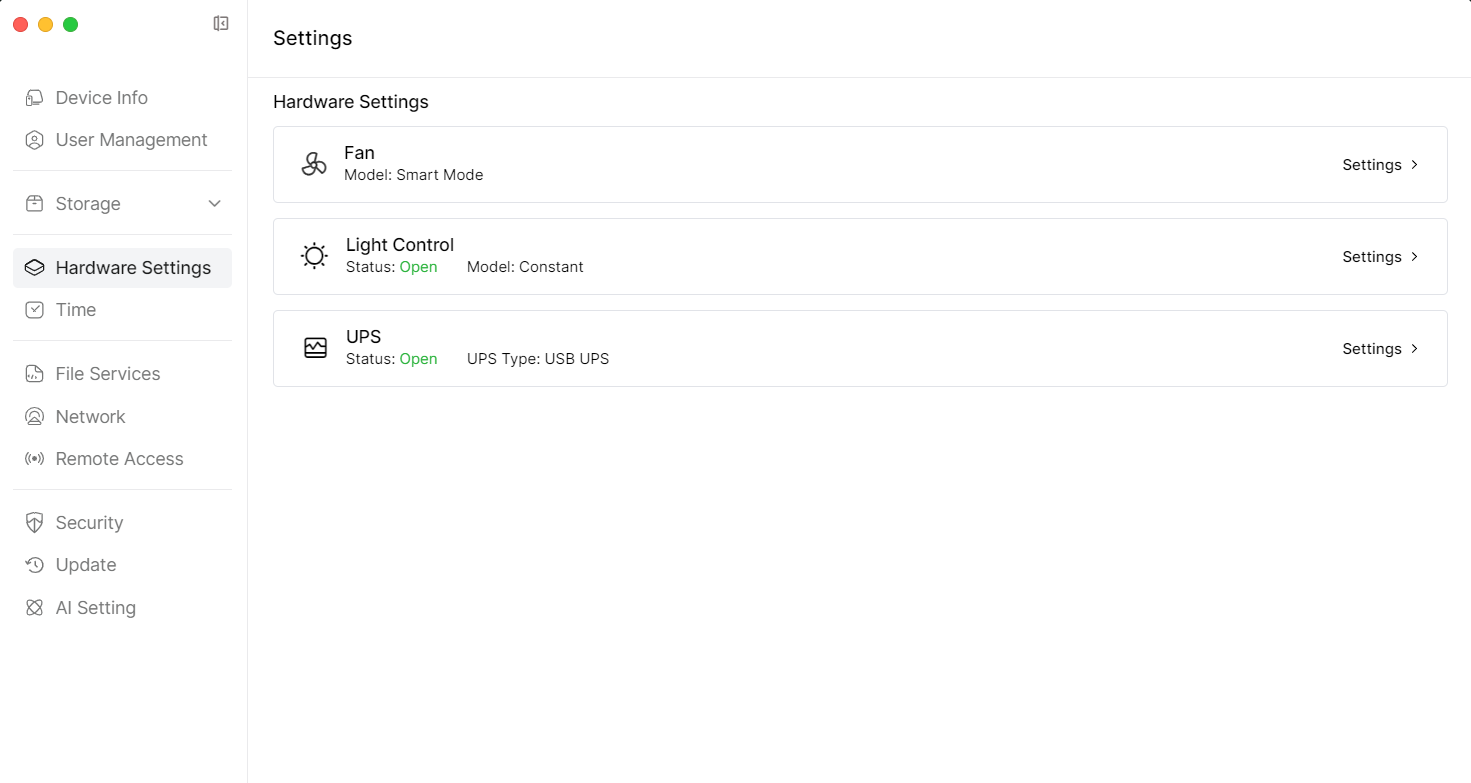Expand the Storage section chevron
This screenshot has height=783, width=1471.
(x=214, y=204)
